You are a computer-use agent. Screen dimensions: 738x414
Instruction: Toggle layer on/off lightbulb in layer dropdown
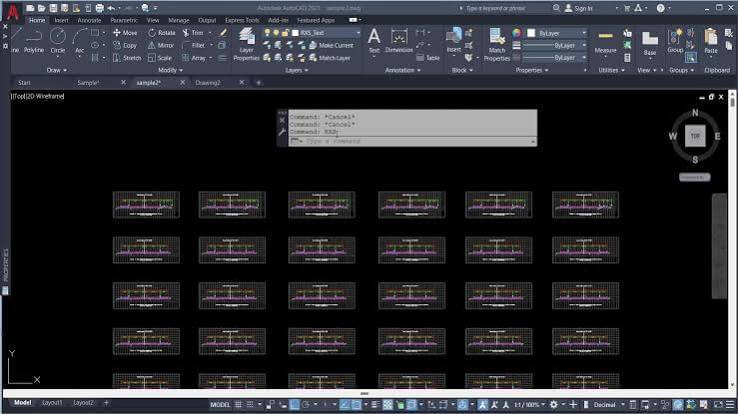(x=267, y=33)
